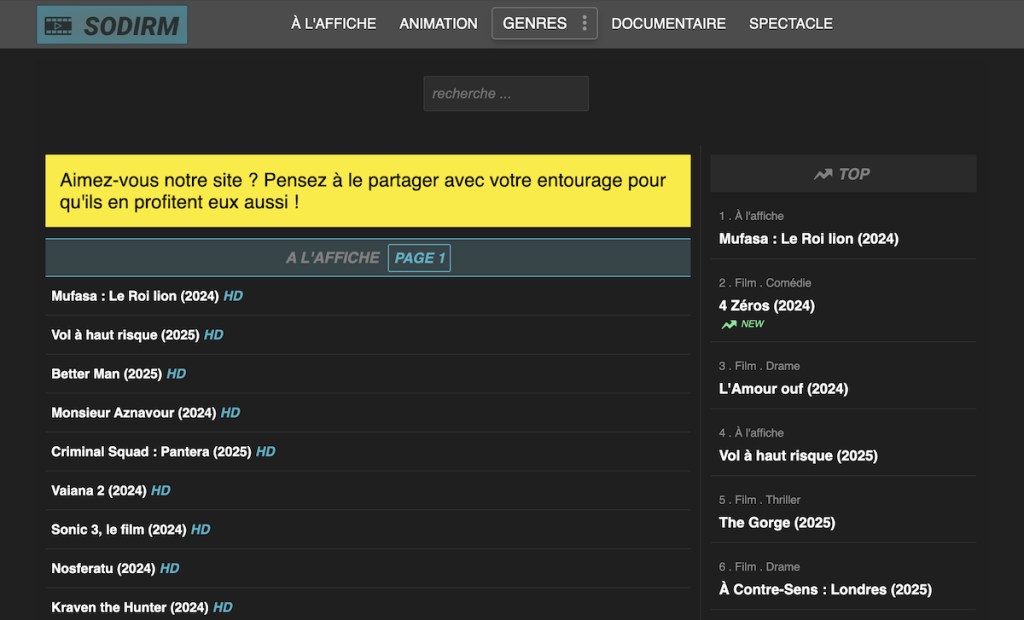This screenshot has height=620, width=1024.
Task: Click the HD badge next to Mufasa
Action: tap(232, 295)
